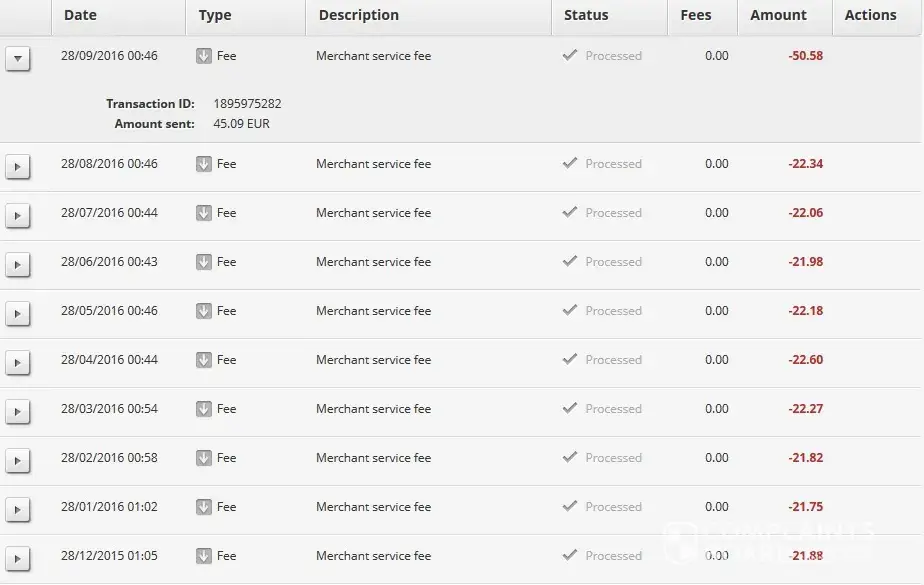Click the fee icon on the 28/03/2016 row

point(204,409)
